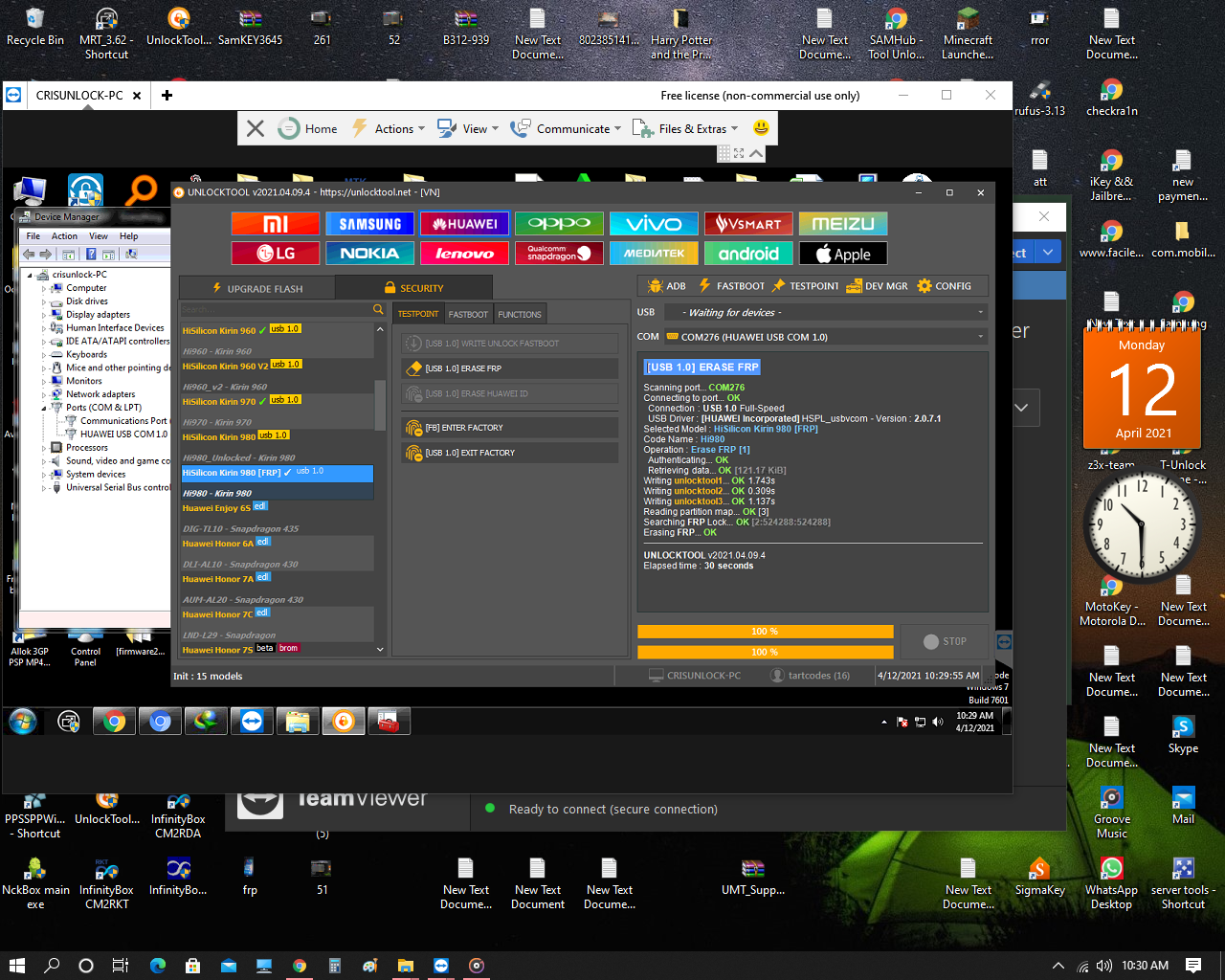
Task: Open CONFIG gear settings
Action: pyautogui.click(x=944, y=286)
